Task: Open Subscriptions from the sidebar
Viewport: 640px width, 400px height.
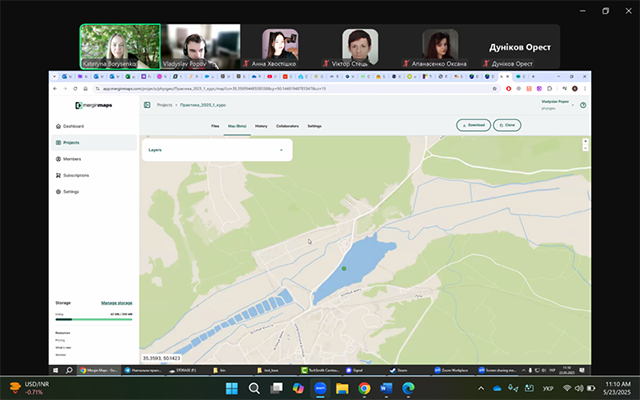Action: pyautogui.click(x=75, y=175)
